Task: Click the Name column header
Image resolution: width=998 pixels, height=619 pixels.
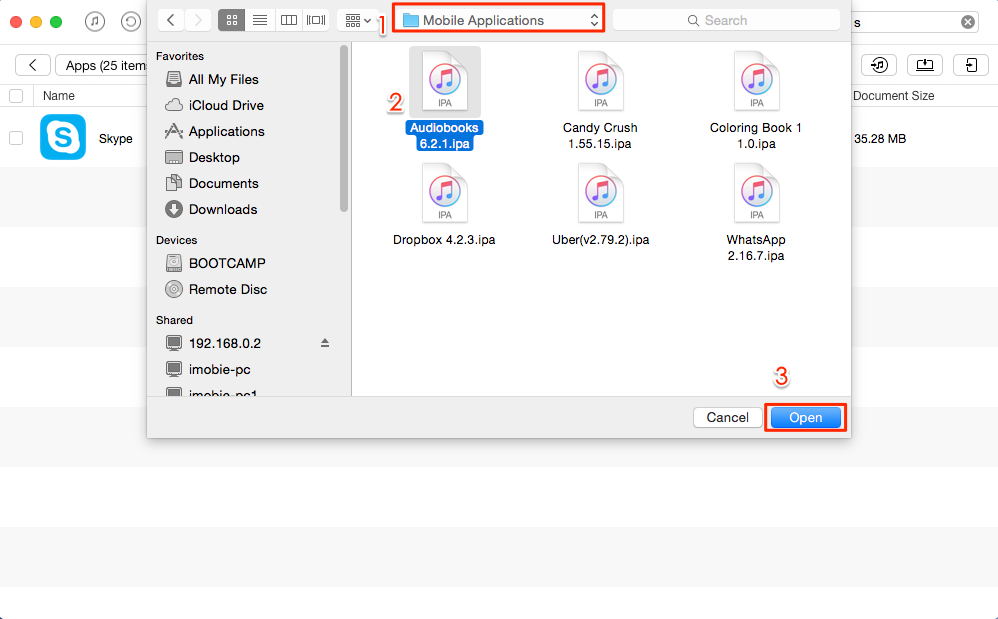Action: (59, 96)
